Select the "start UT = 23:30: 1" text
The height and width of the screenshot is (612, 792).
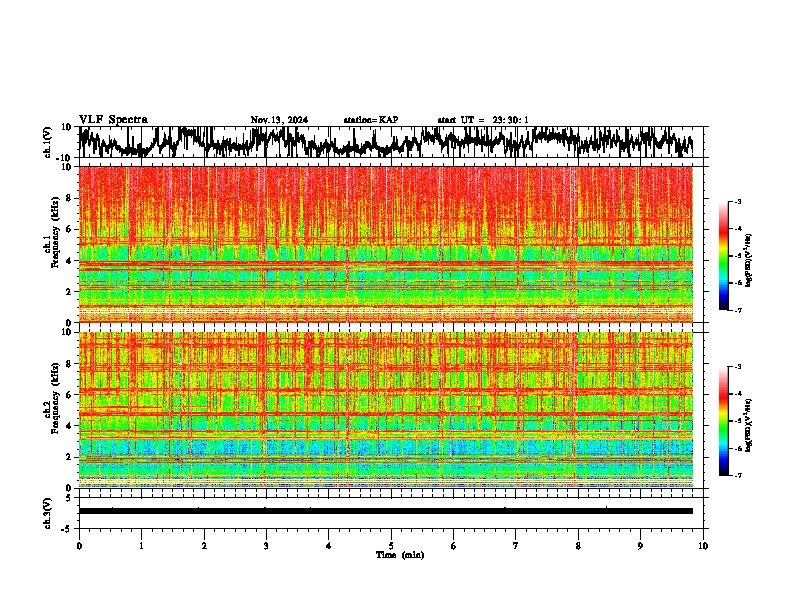coord(483,120)
